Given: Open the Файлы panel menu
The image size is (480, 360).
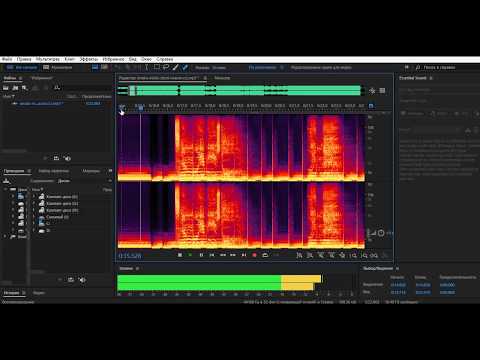Looking at the screenshot, I should click(x=21, y=78).
